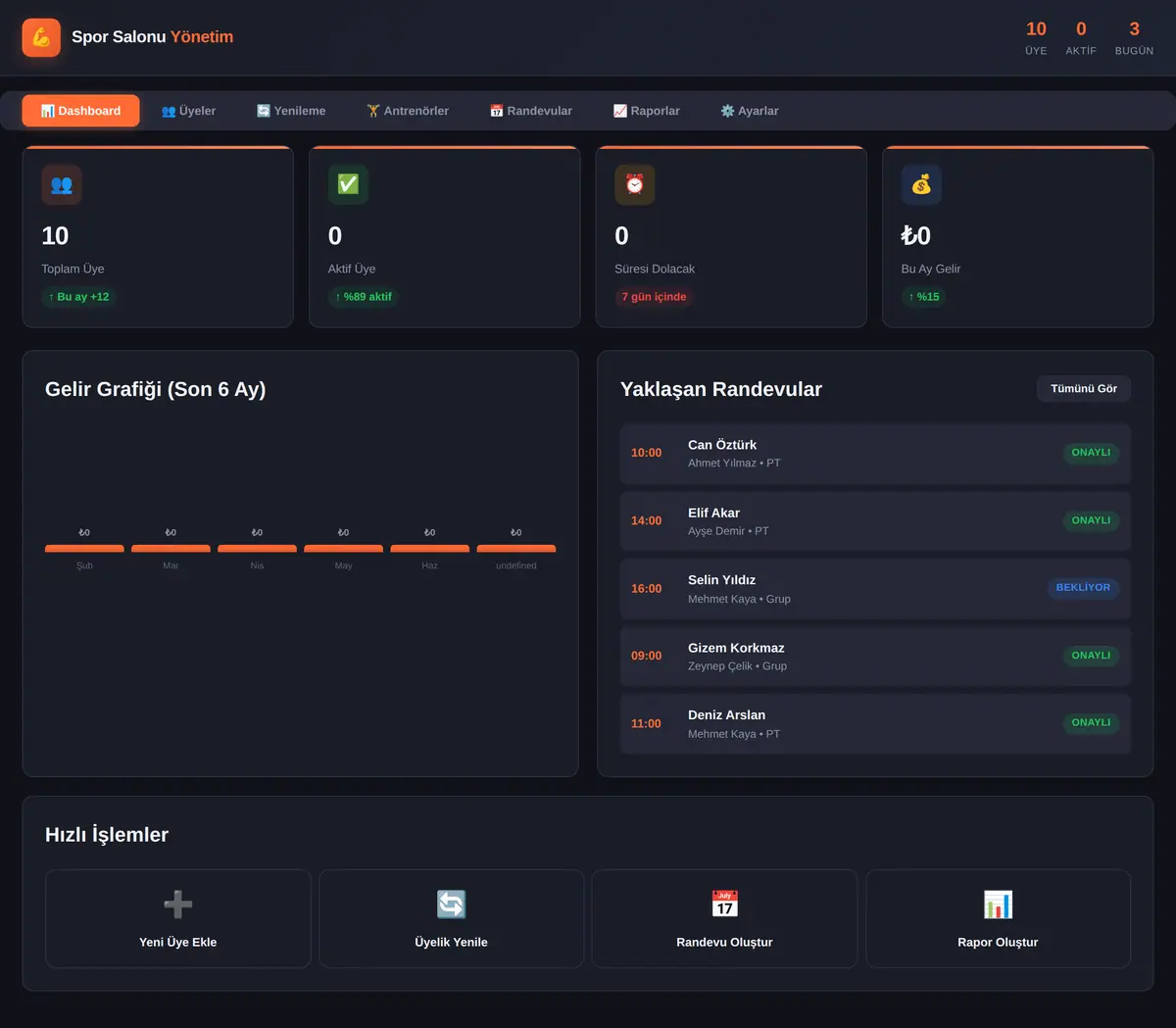Click the alarm clock icon on Süresi Dolacak card
Screen dimensions: 1176x1028
click(x=635, y=185)
